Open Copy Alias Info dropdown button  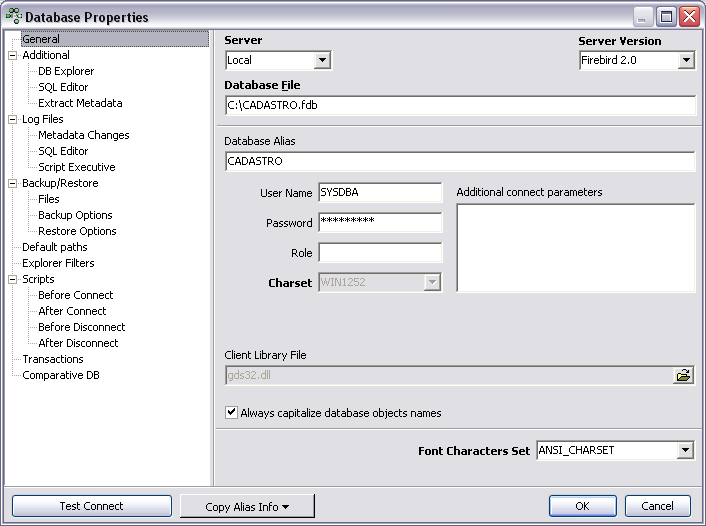(247, 506)
